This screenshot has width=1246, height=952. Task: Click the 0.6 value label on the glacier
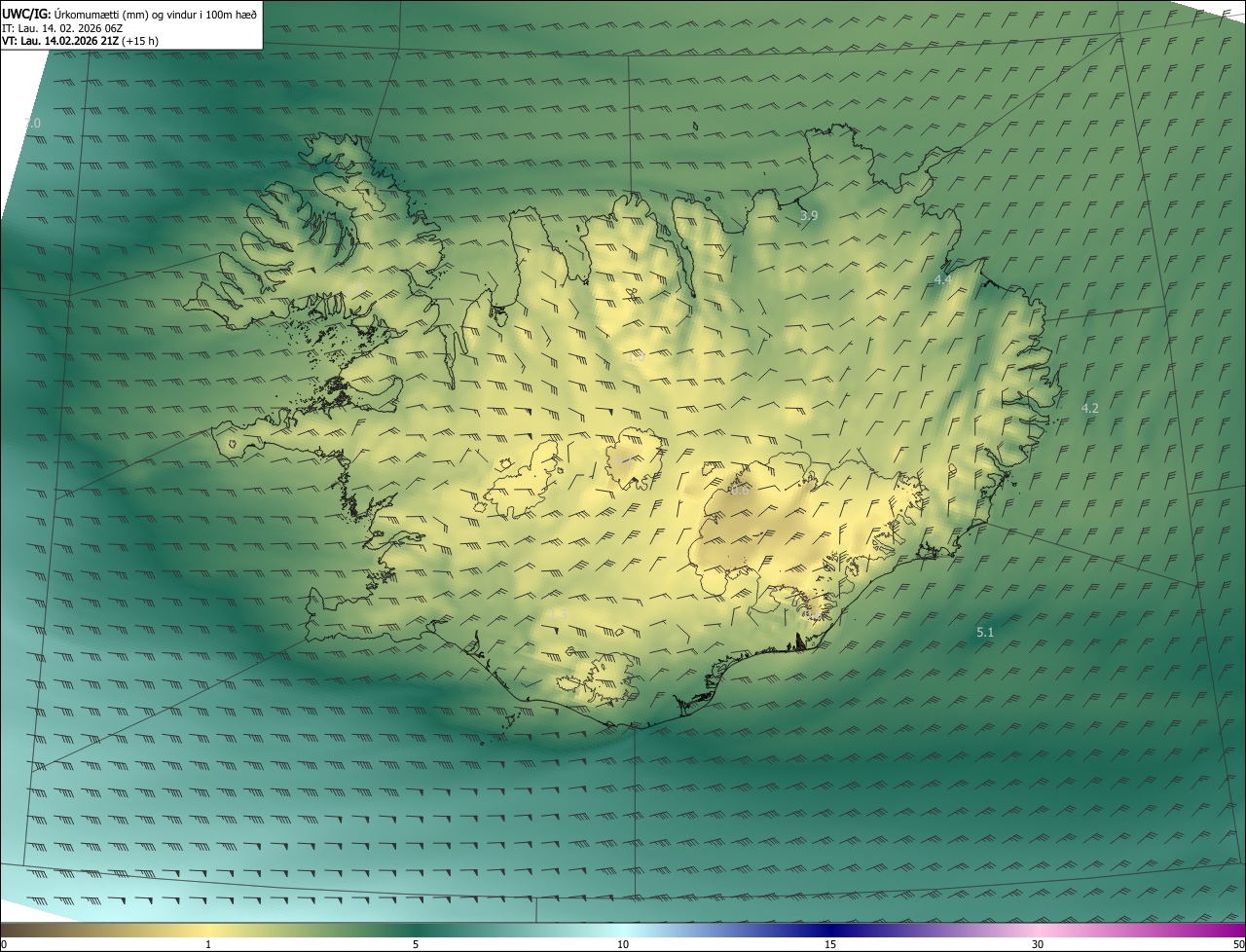740,491
